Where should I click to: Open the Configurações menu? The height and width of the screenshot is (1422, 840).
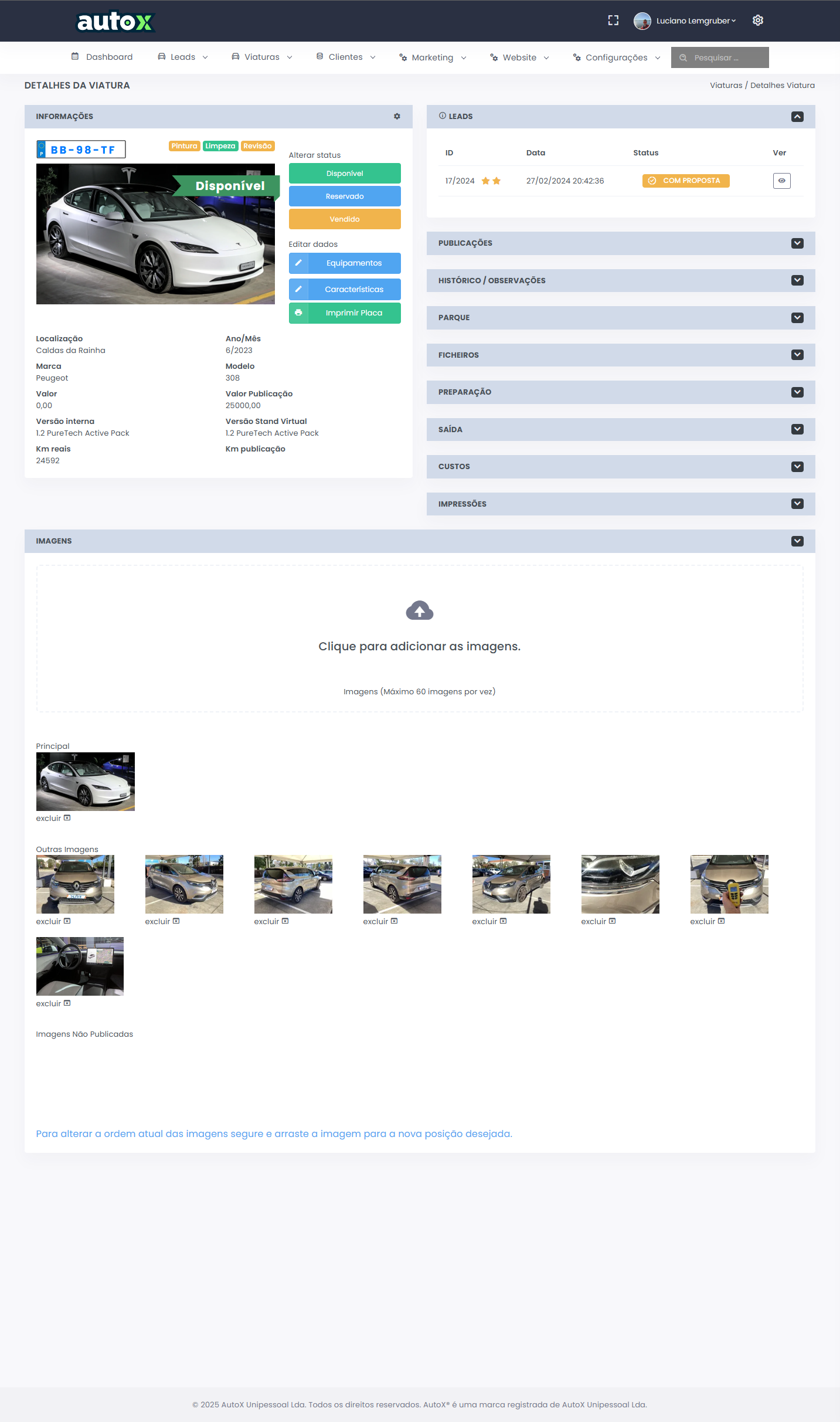(617, 57)
